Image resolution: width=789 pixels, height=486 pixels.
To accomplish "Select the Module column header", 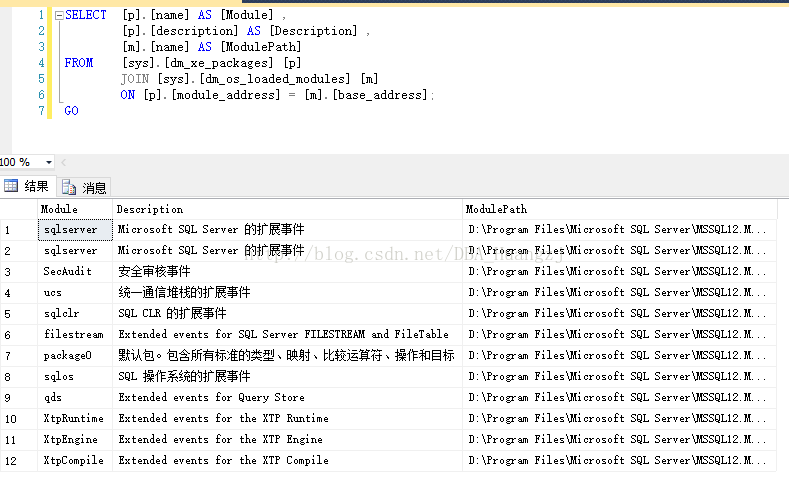I will (75, 209).
